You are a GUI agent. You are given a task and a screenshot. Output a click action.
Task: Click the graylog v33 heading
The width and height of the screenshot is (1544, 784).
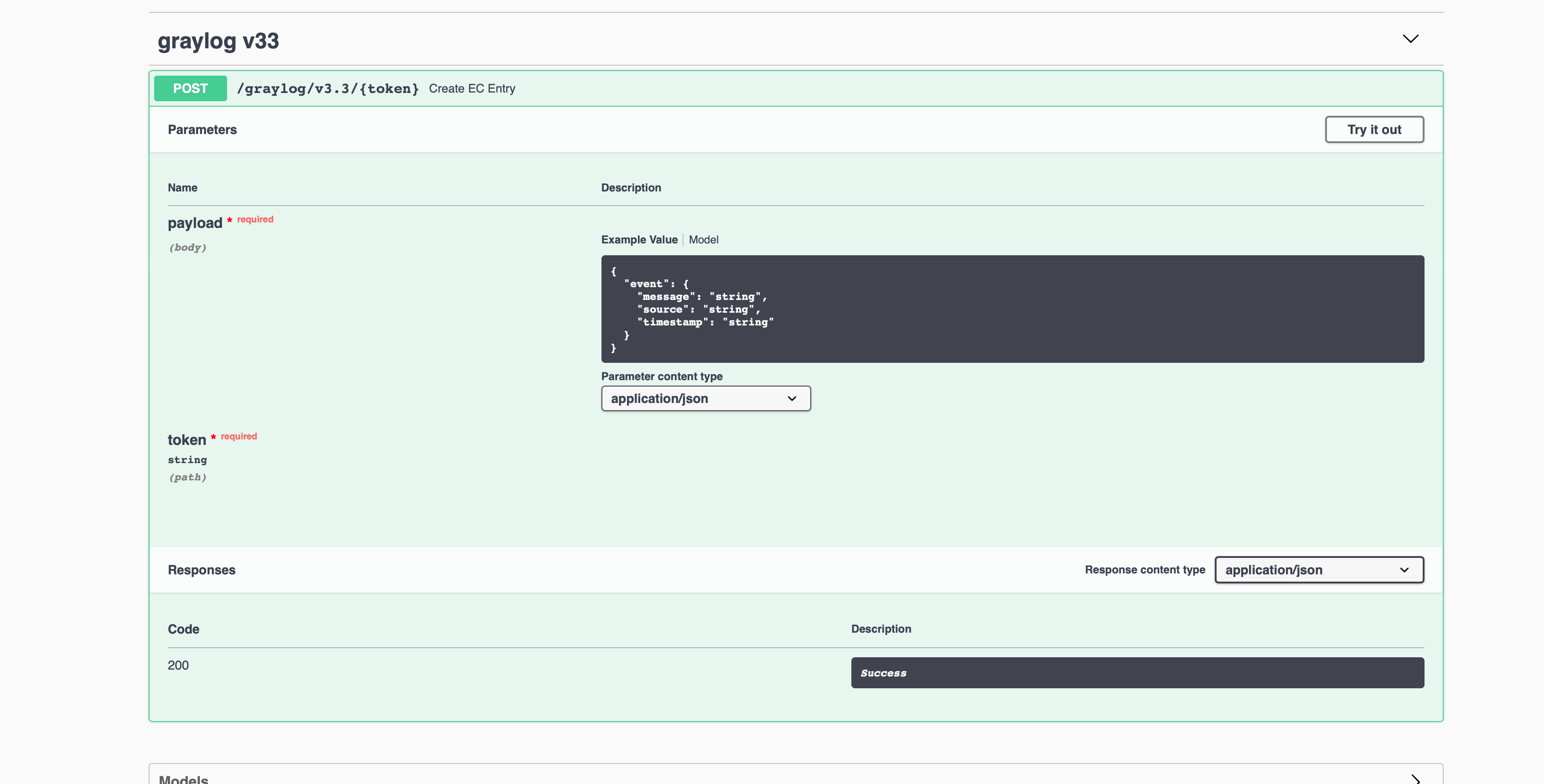click(218, 41)
